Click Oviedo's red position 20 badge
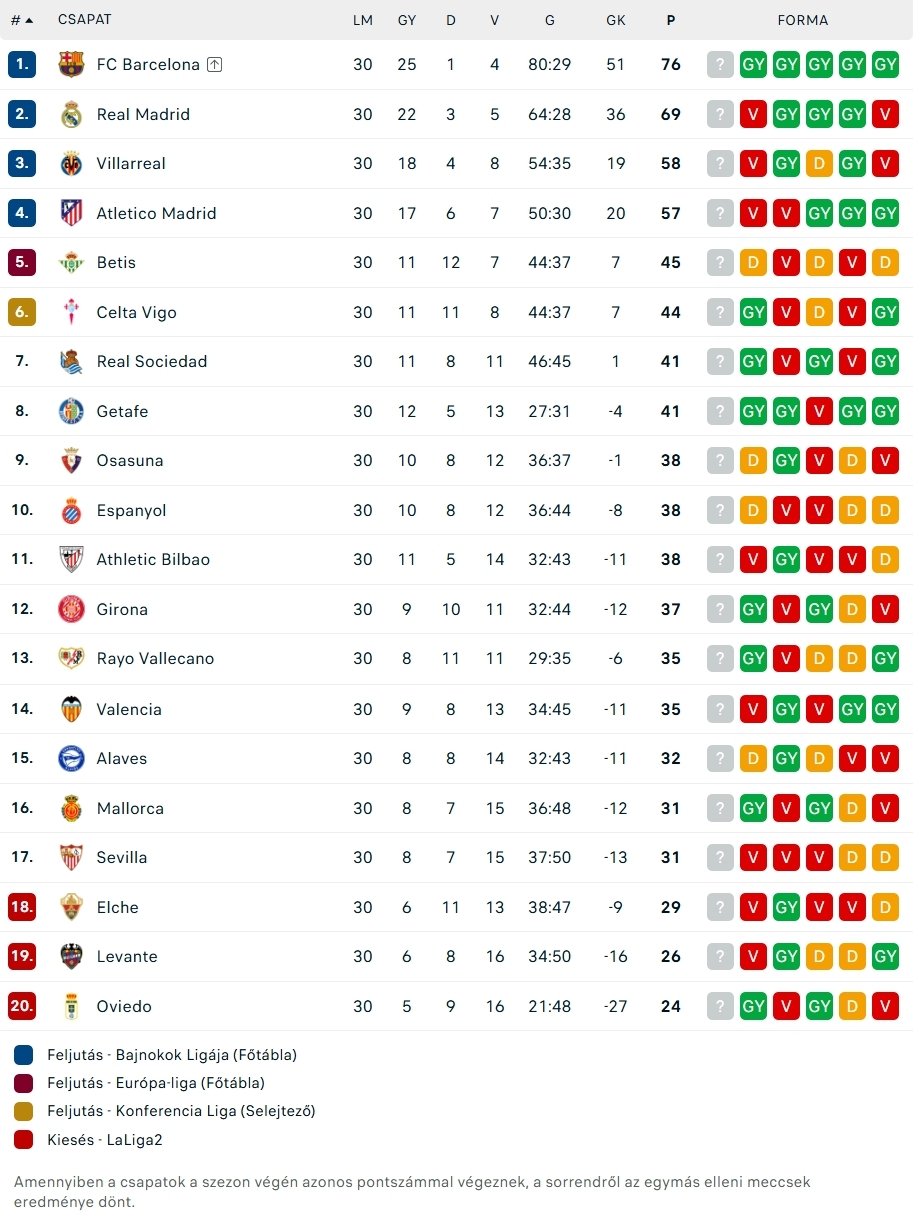The width and height of the screenshot is (913, 1227). click(22, 1006)
